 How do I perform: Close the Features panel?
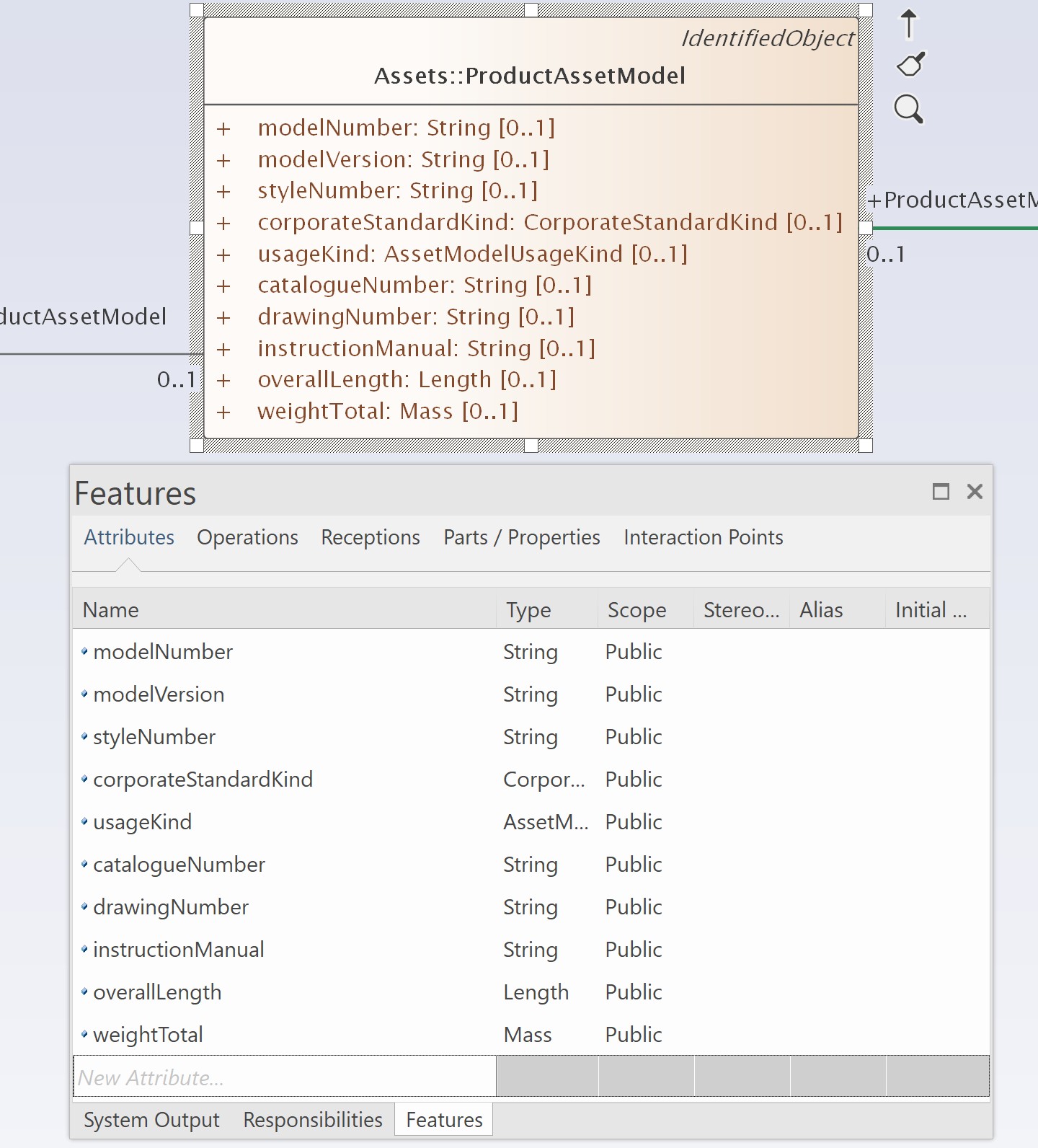coord(975,492)
